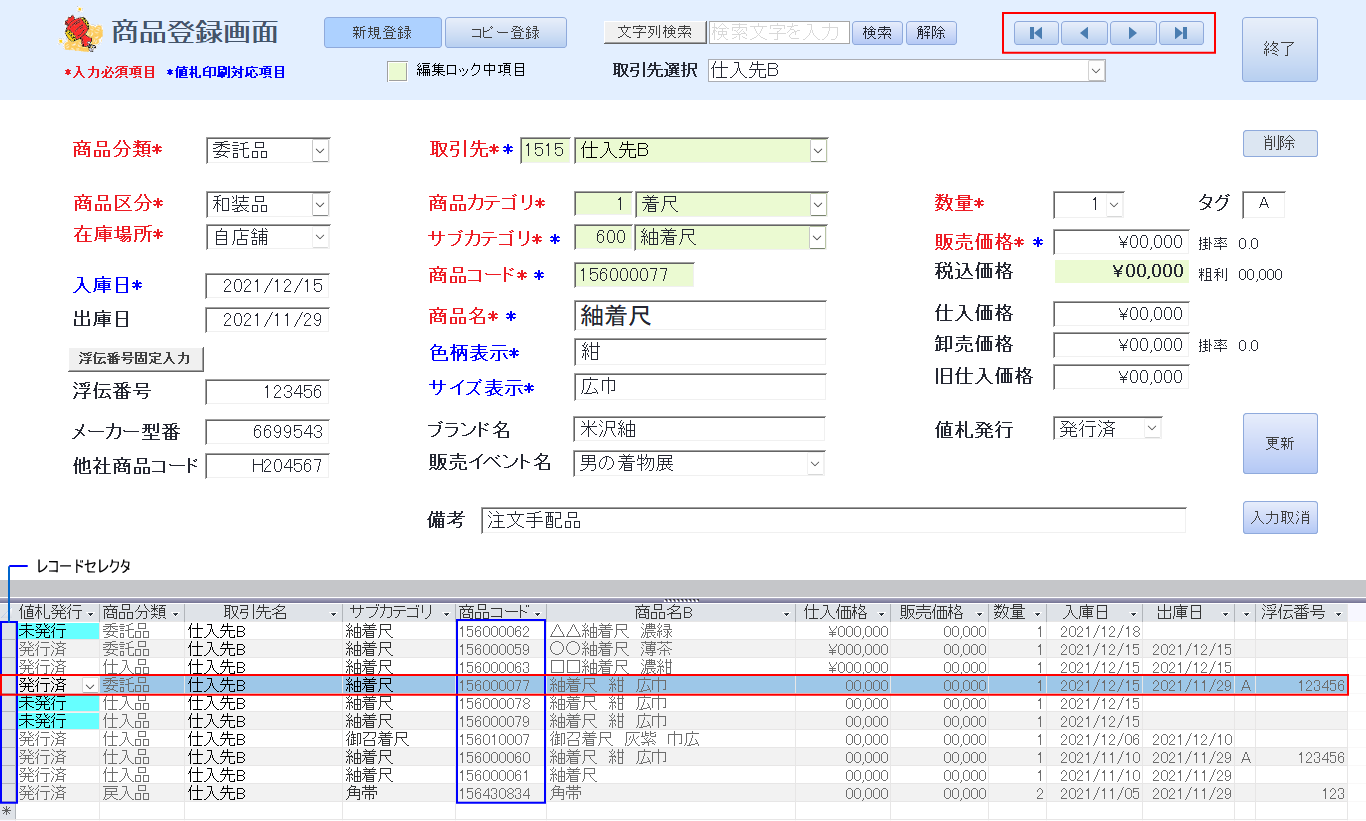Click the サイズ表示 field
Image resolution: width=1366 pixels, height=821 pixels.
point(700,387)
